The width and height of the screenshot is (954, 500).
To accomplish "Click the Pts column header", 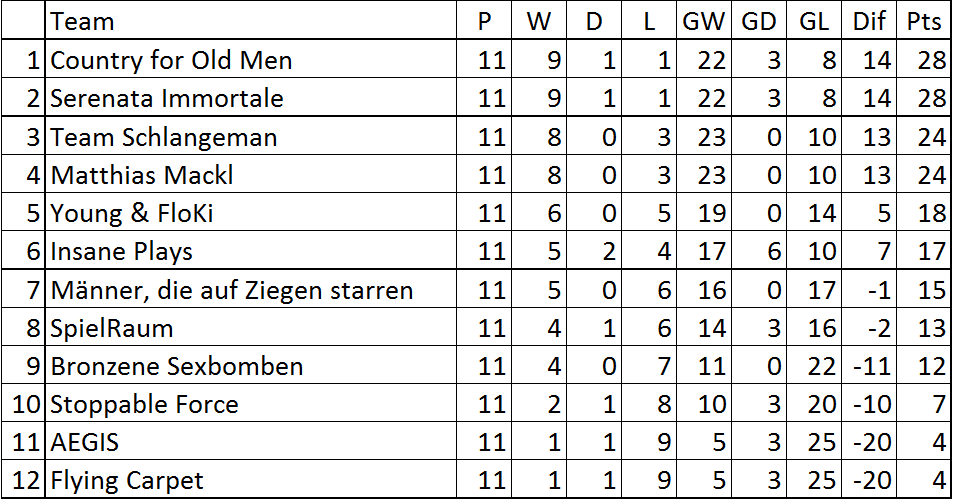I will [924, 21].
